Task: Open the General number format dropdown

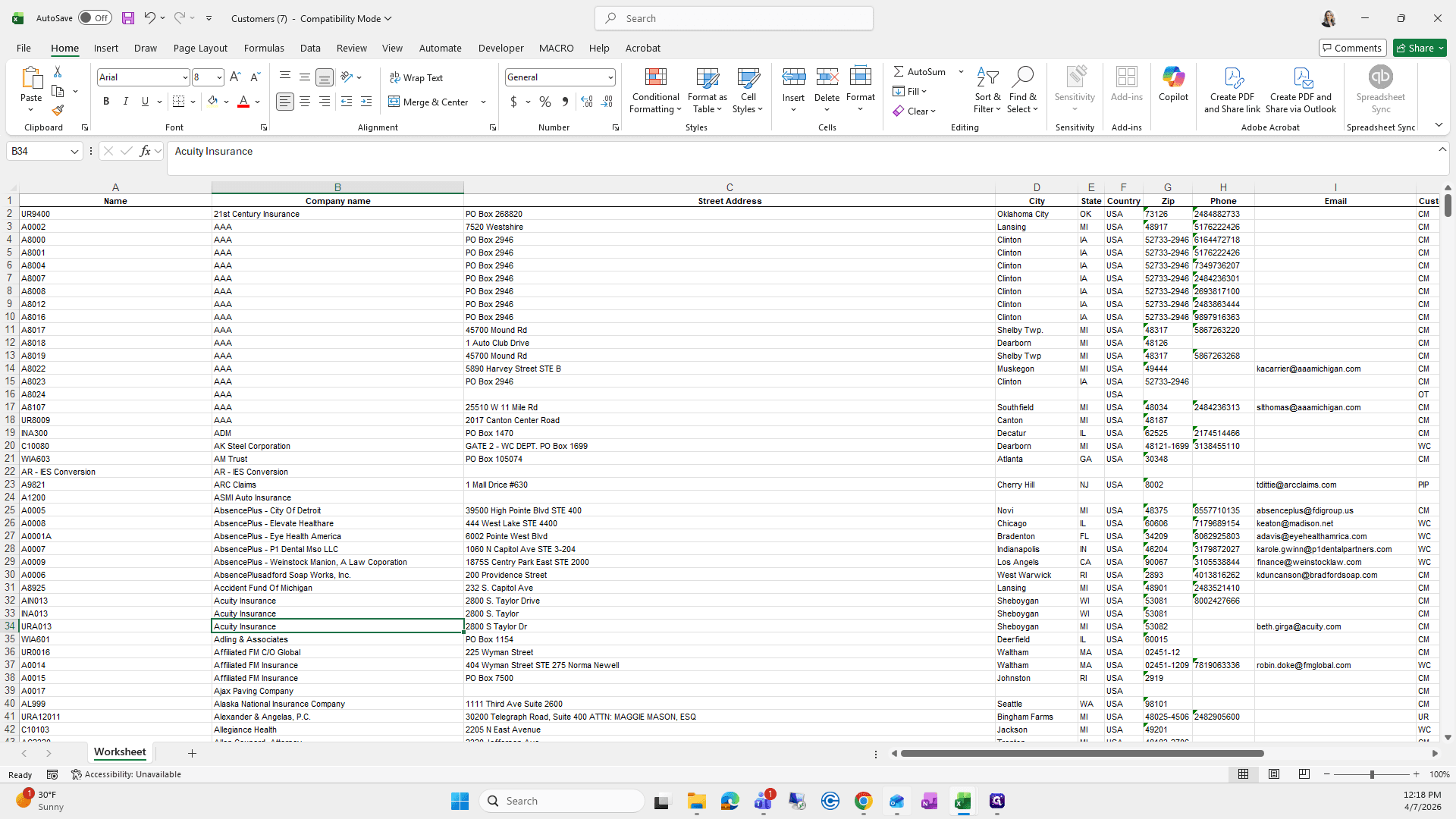Action: [x=610, y=77]
